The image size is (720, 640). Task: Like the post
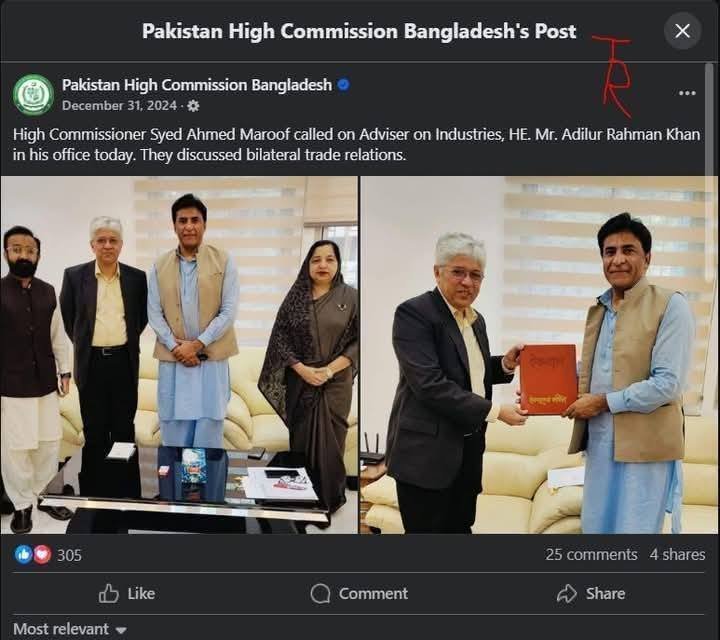[127, 594]
